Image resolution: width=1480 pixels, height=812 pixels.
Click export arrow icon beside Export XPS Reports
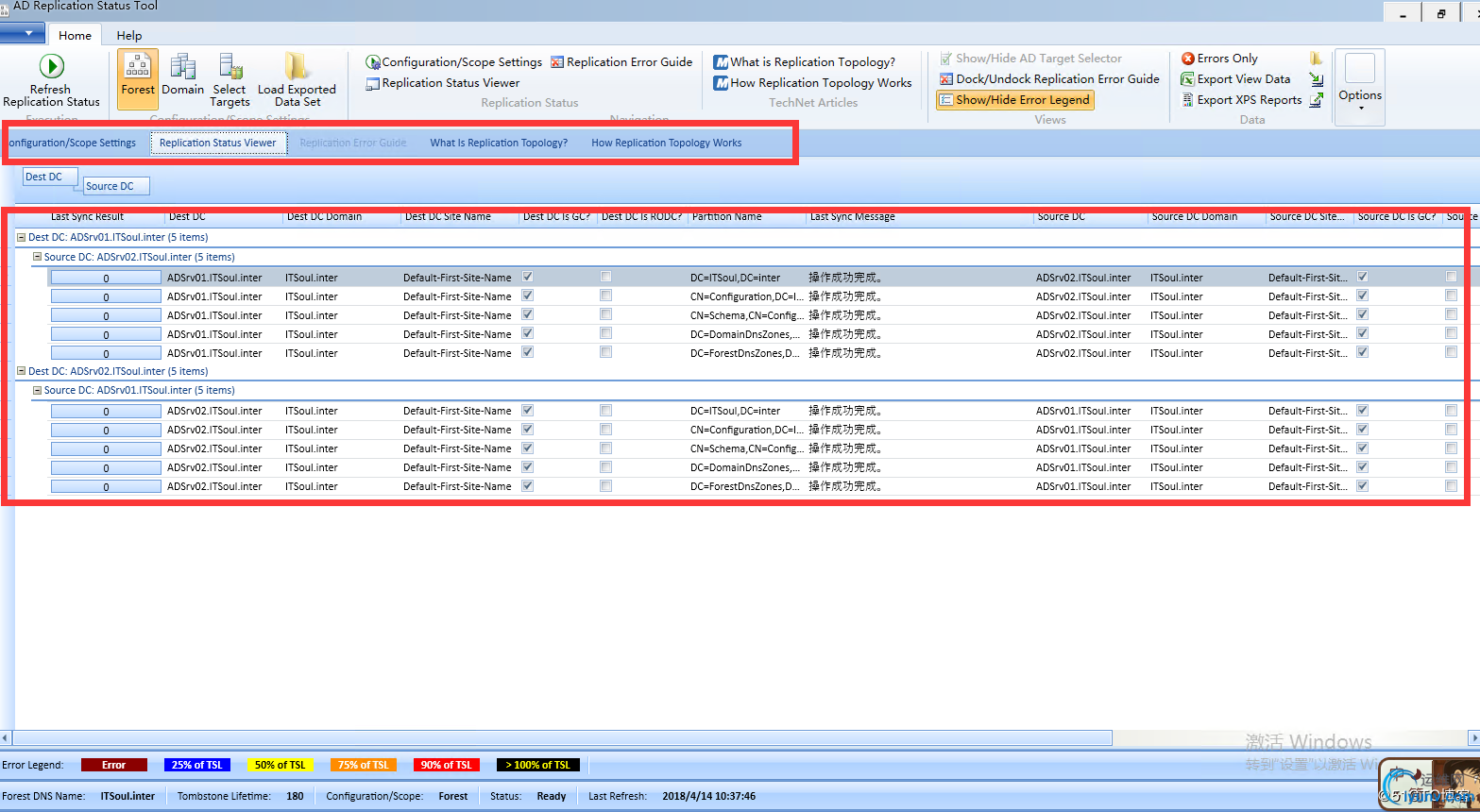point(1317,100)
